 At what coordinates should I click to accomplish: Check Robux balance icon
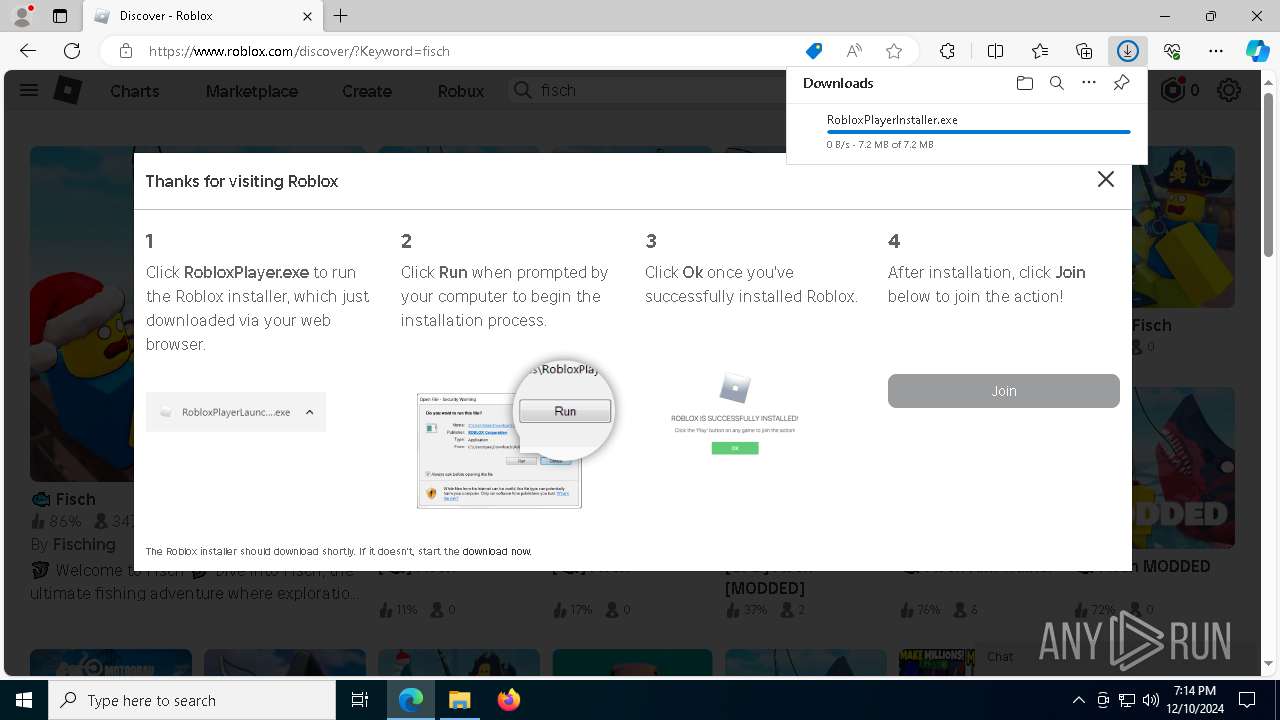tap(1173, 90)
